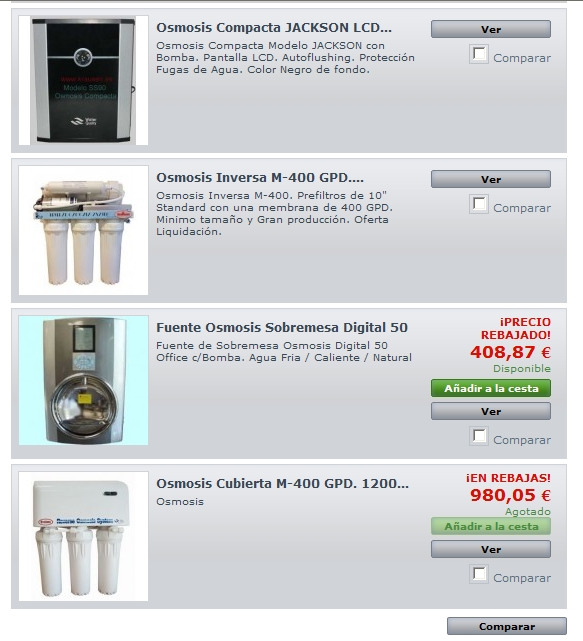Open the Fuente Osmosis Sobremesa product image
The image size is (583, 641).
[83, 380]
